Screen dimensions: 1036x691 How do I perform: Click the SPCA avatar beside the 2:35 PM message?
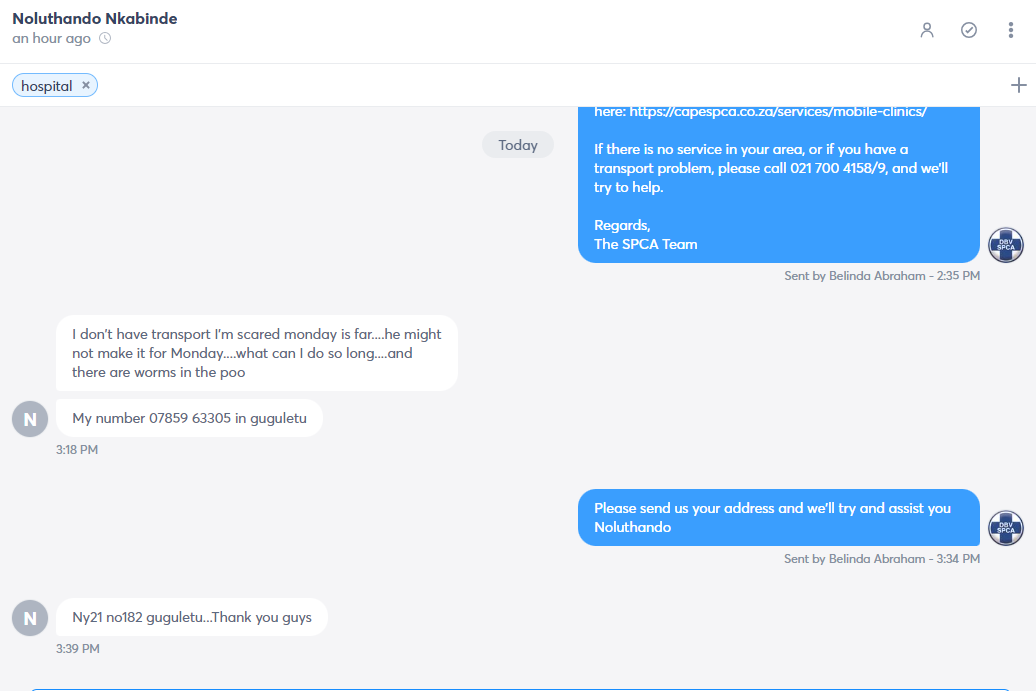pyautogui.click(x=1006, y=245)
